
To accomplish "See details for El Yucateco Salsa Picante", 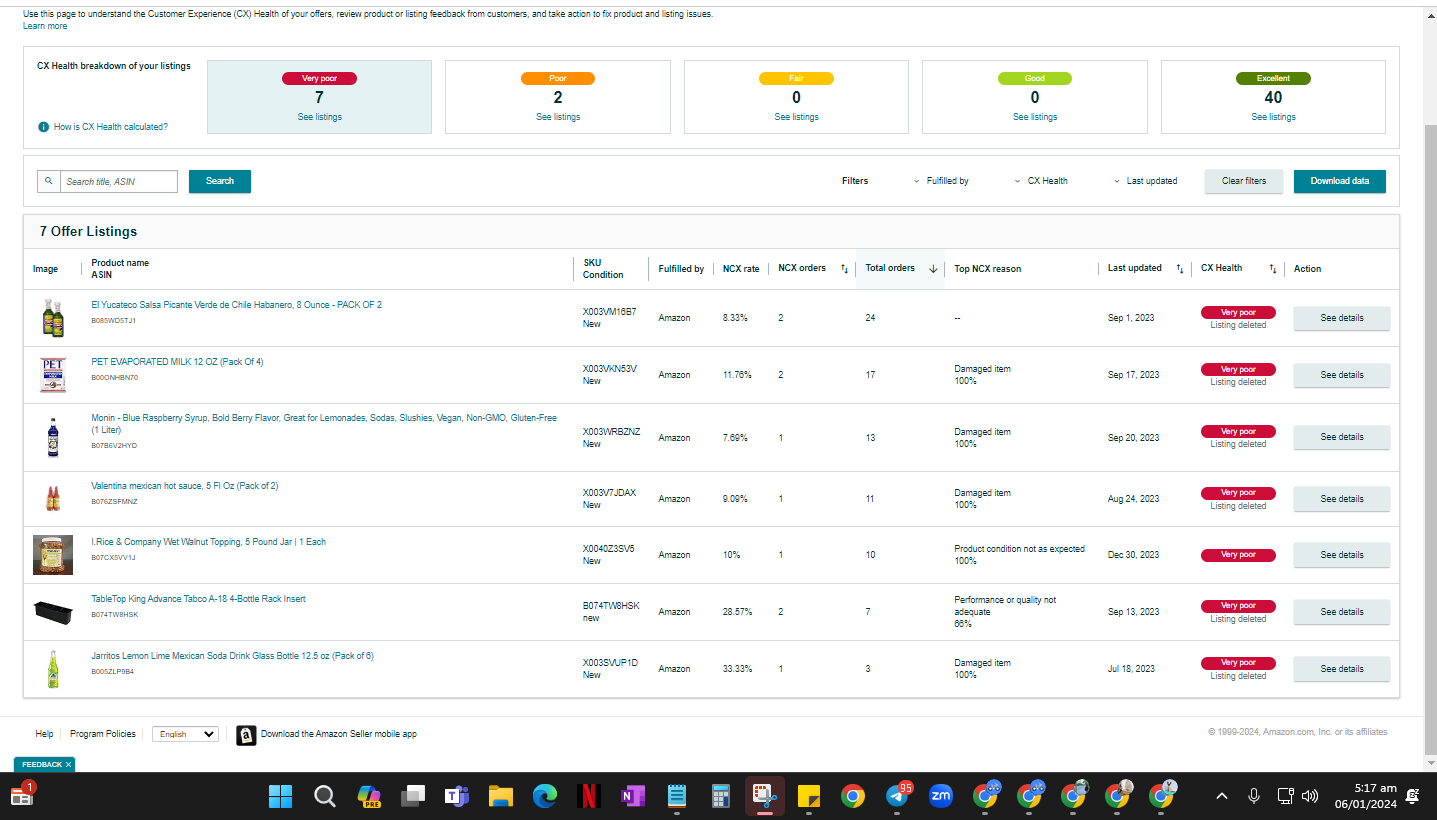I will click(x=1342, y=318).
